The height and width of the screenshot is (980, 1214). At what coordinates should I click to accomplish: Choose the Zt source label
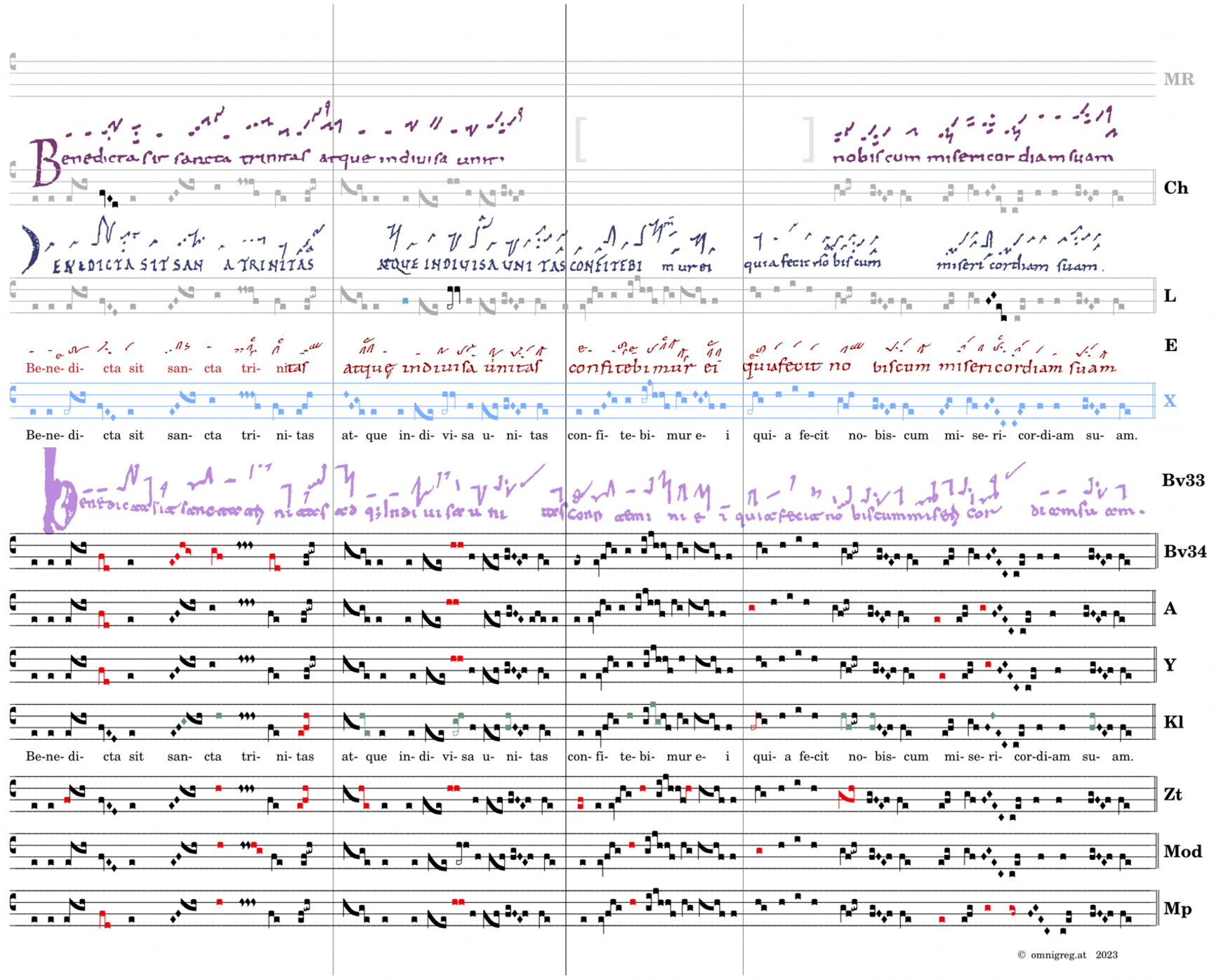tap(1173, 795)
